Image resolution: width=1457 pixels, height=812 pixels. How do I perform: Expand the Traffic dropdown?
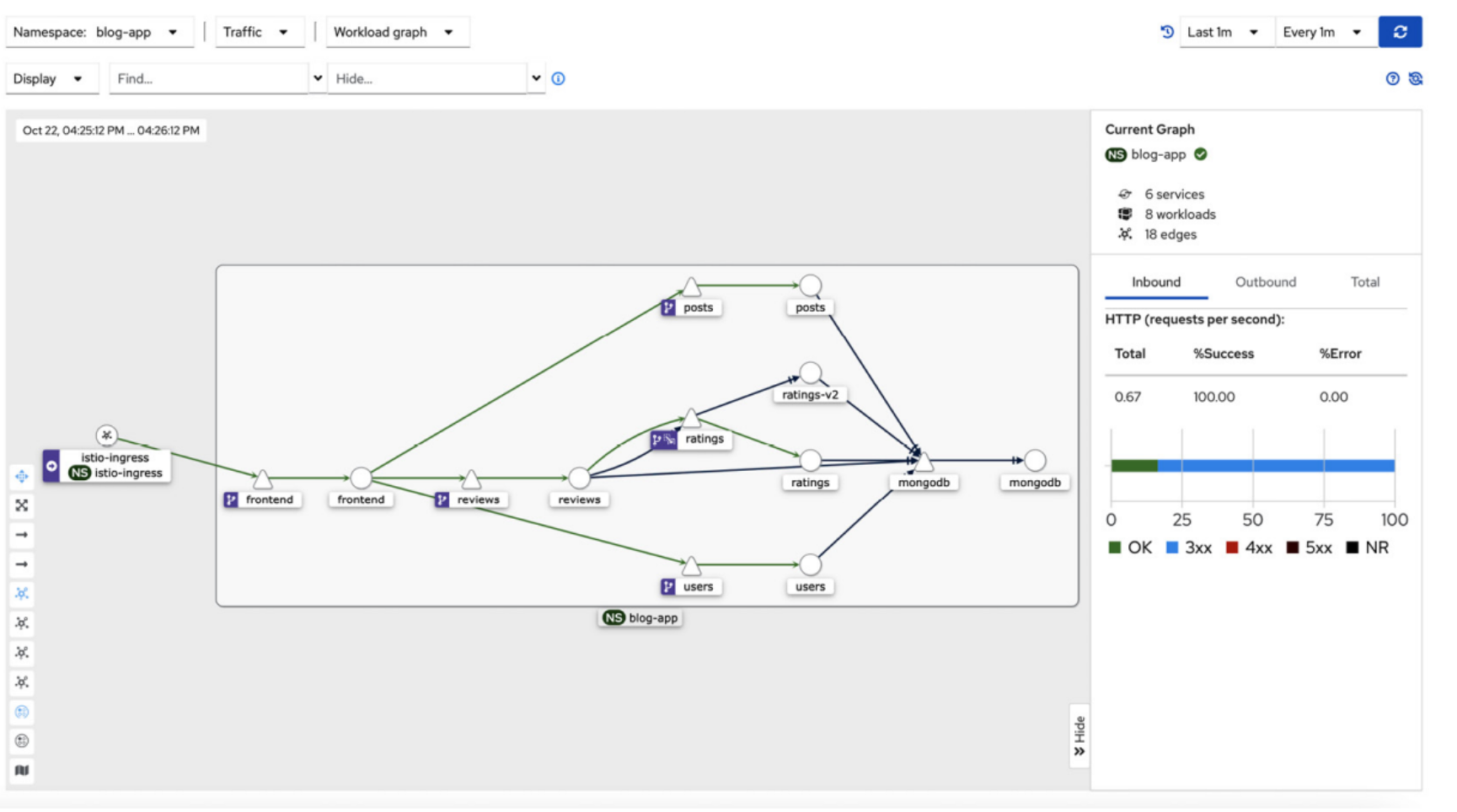coord(257,32)
